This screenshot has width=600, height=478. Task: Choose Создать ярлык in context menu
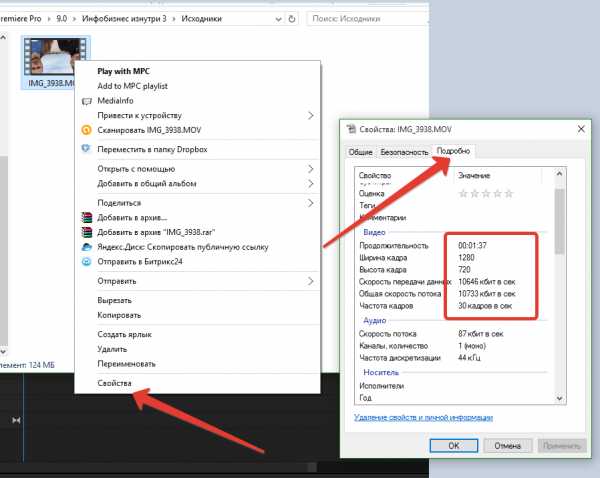(124, 334)
